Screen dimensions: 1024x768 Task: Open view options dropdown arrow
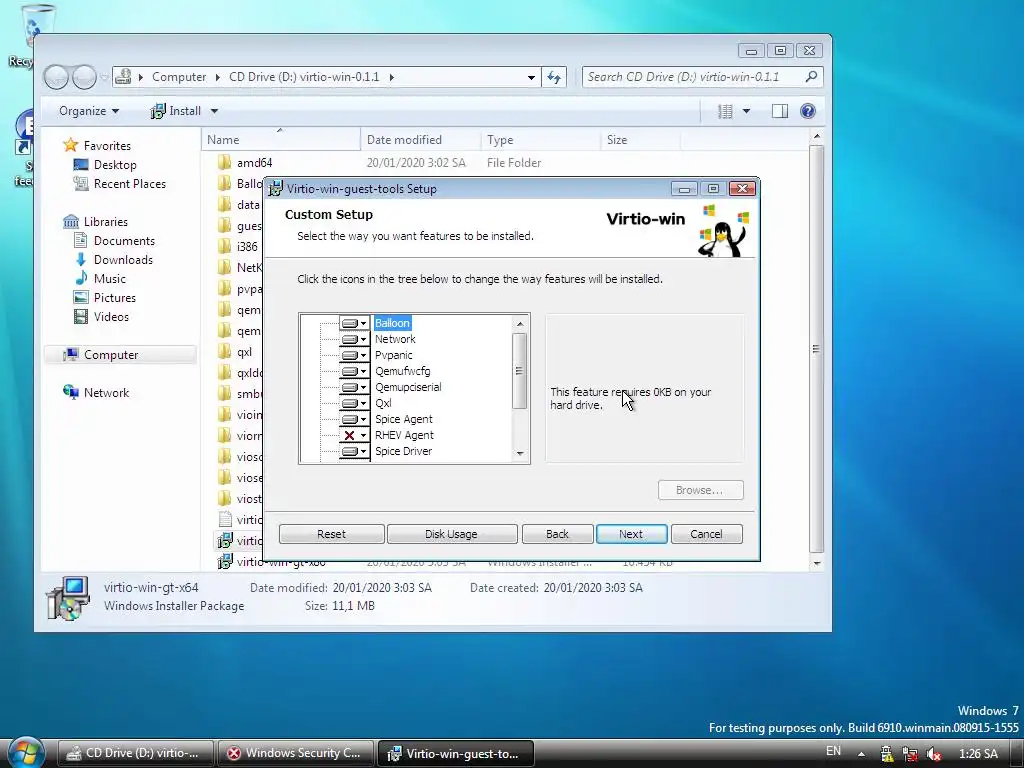coord(746,111)
